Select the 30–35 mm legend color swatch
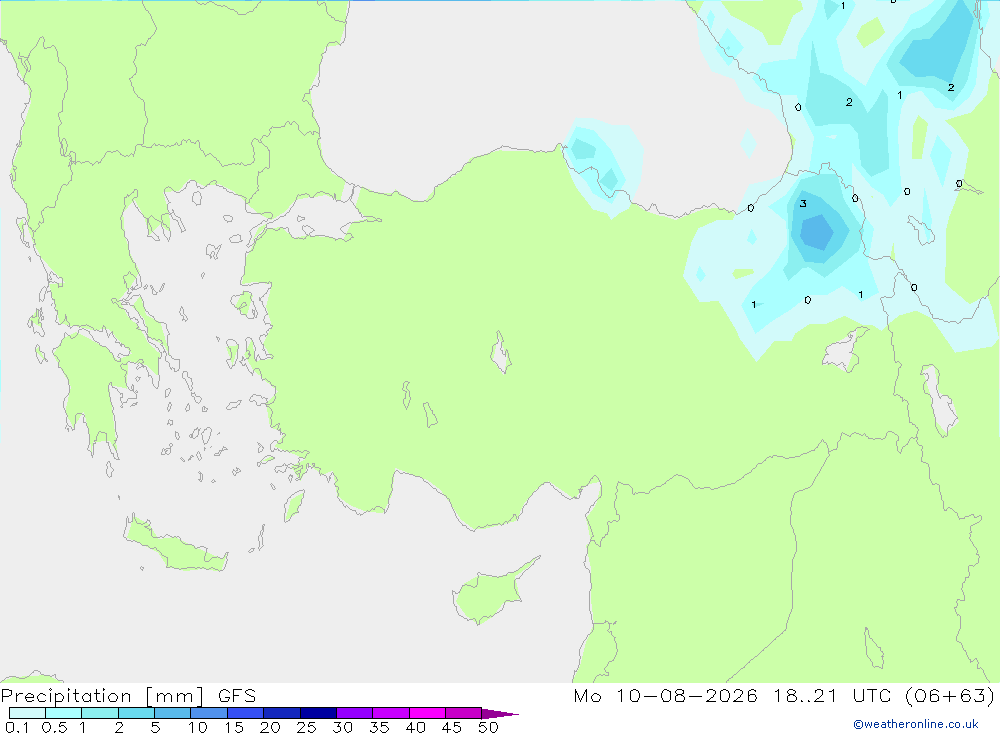The image size is (1000, 733). click(x=354, y=713)
